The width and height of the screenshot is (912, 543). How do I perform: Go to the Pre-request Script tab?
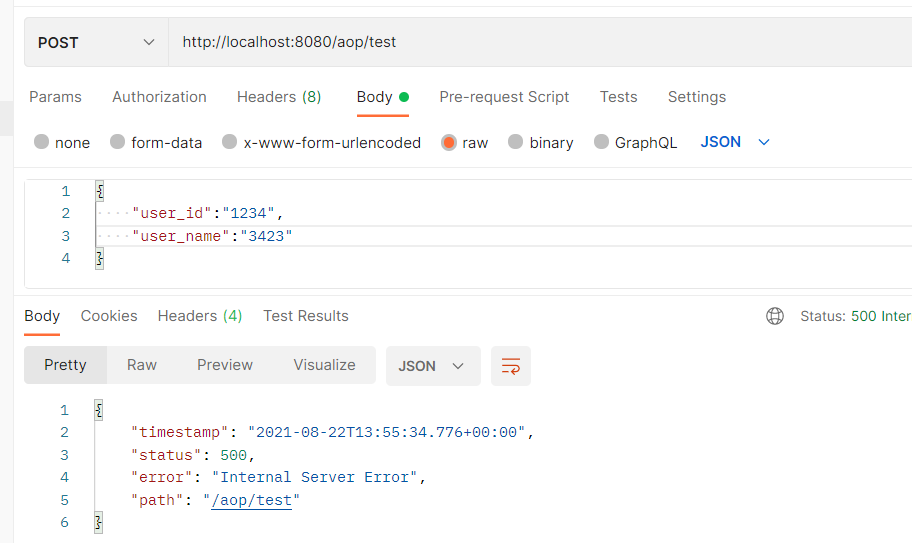[504, 97]
